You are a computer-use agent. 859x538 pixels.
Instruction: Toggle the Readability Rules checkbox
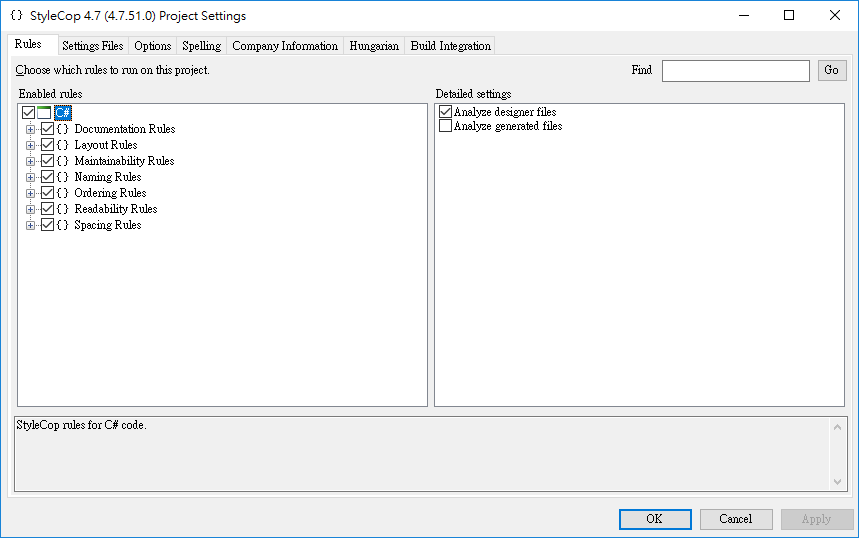[x=48, y=209]
